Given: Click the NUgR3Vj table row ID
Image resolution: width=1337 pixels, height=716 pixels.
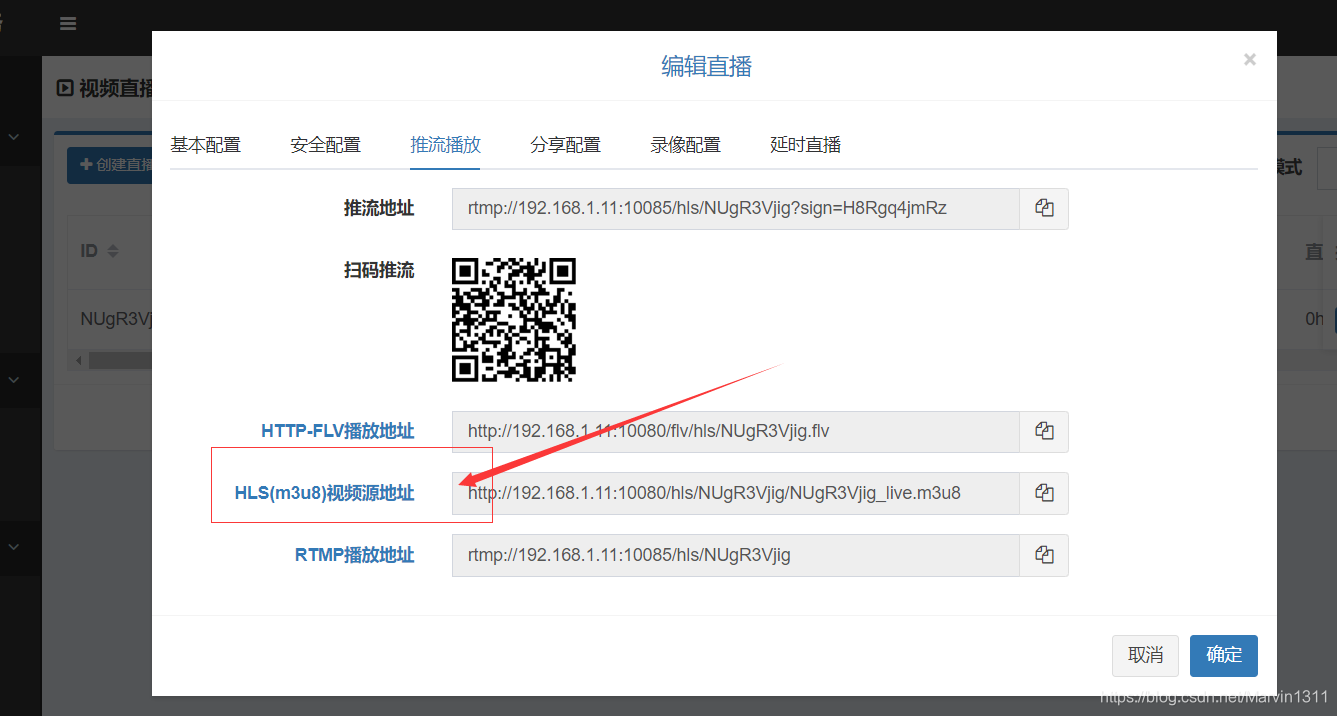Looking at the screenshot, I should 115,319.
